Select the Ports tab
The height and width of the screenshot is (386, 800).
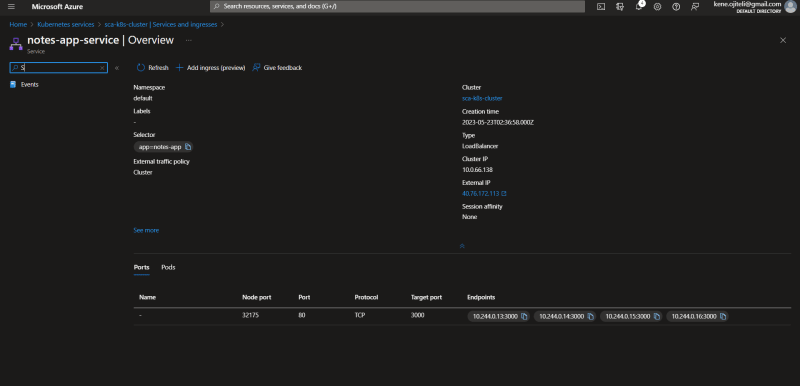pos(141,267)
